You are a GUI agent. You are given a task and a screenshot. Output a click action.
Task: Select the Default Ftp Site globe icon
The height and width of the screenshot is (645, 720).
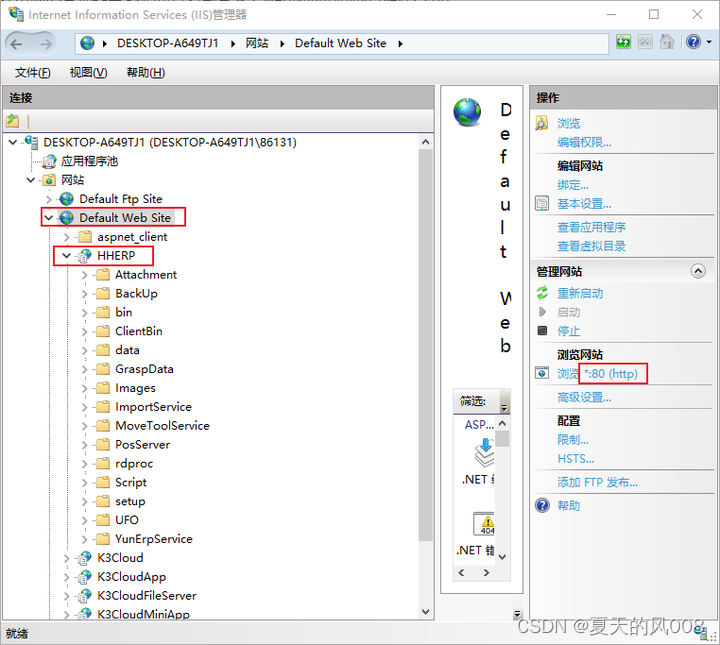pyautogui.click(x=67, y=199)
